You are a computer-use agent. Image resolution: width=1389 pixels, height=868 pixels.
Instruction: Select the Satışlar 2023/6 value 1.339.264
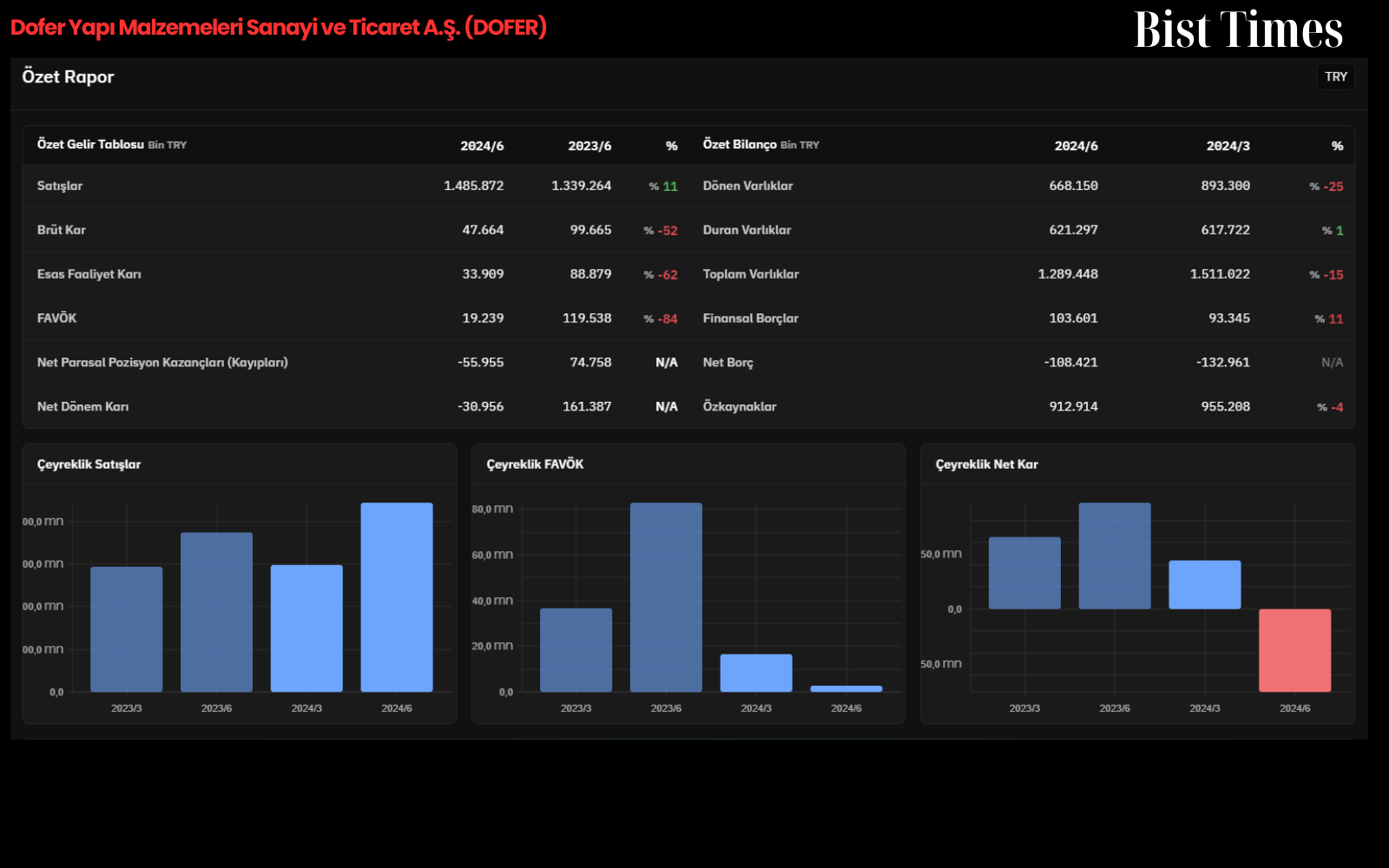pyautogui.click(x=582, y=186)
